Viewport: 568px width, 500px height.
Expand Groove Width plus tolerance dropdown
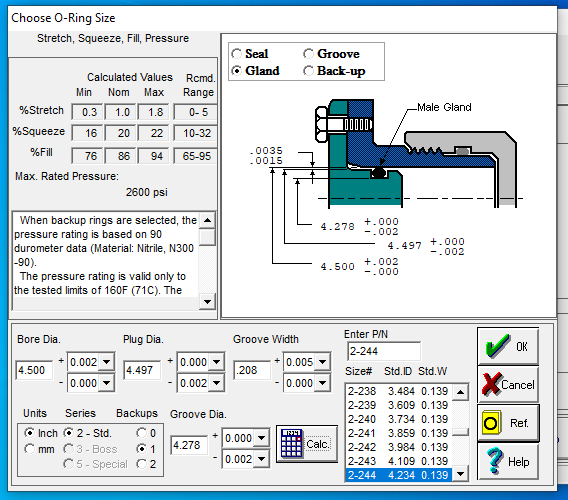[322, 362]
